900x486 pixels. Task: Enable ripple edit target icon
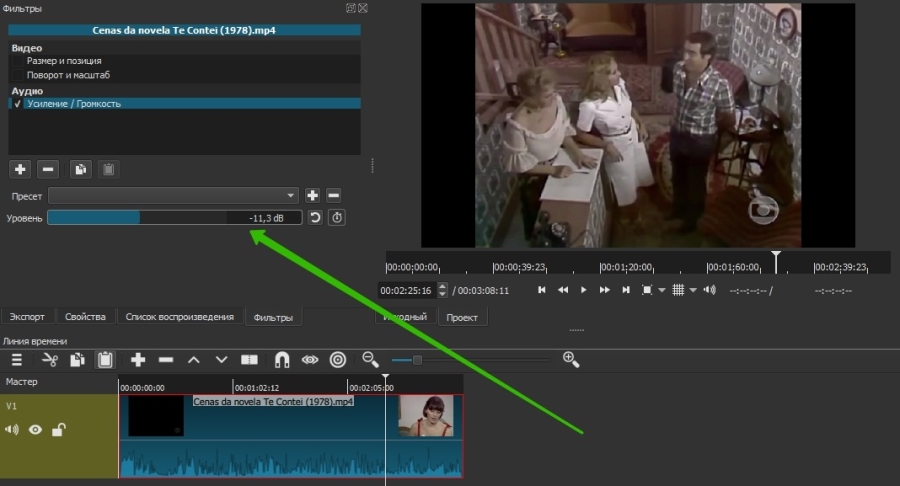(x=338, y=359)
